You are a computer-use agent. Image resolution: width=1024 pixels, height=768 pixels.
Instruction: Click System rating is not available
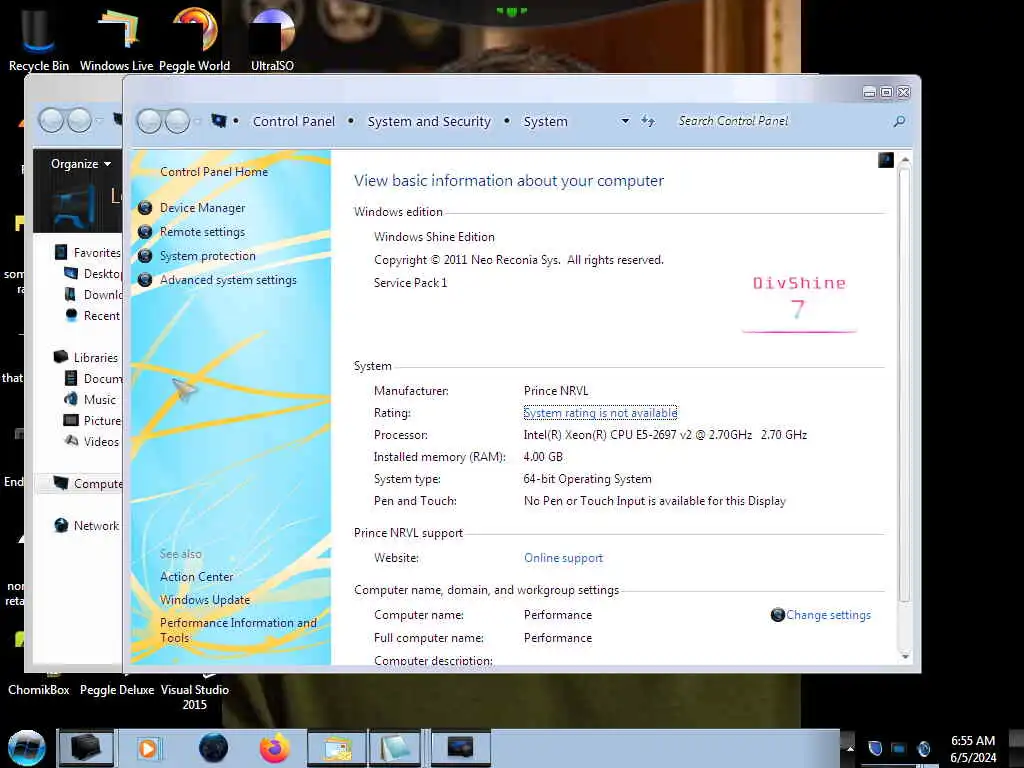tap(600, 413)
